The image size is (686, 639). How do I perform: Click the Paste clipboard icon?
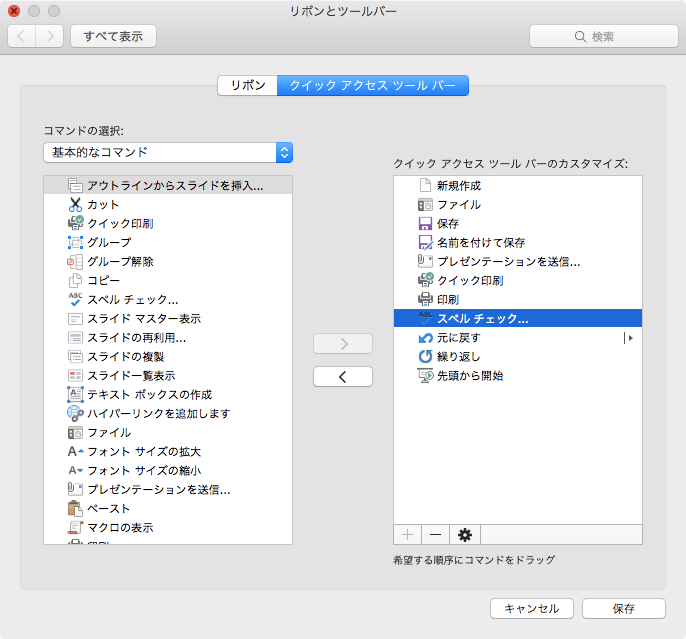pos(75,508)
